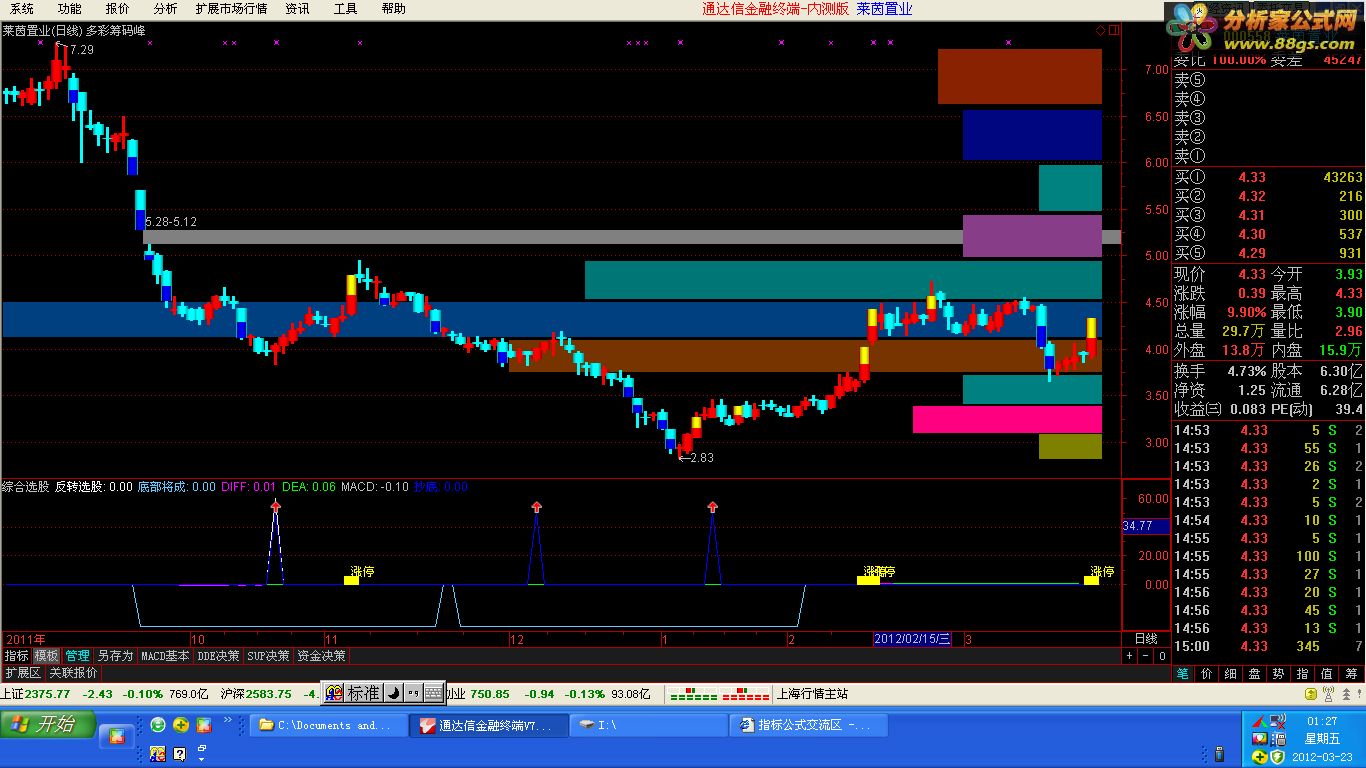The image size is (1366, 768).
Task: Open the 扩展市场行情 menu
Action: click(231, 9)
